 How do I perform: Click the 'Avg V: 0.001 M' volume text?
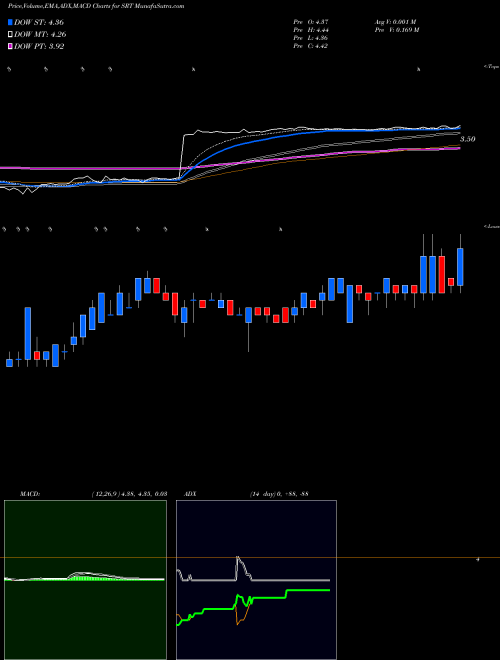pos(395,22)
